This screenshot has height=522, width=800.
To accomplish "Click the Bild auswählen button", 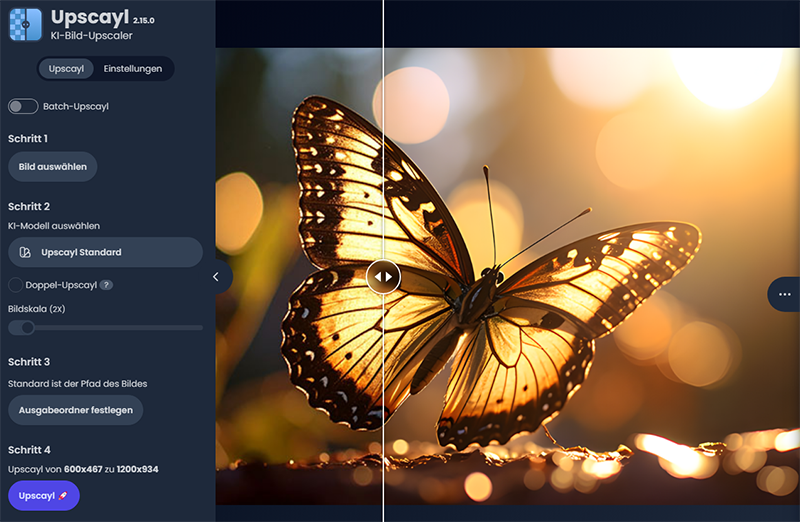I will point(52,166).
